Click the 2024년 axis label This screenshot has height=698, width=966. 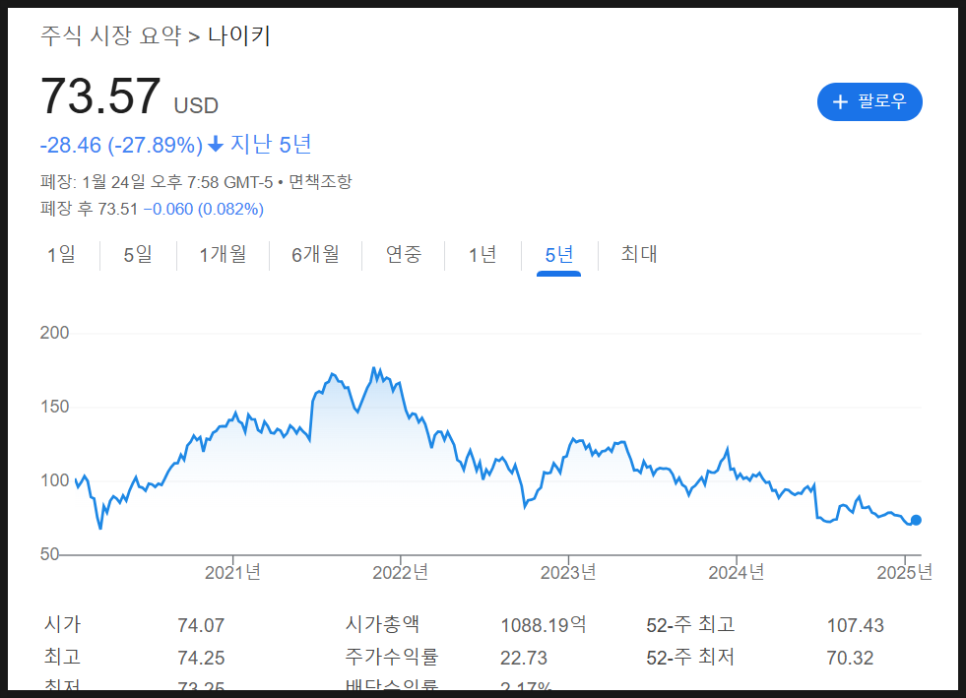tap(736, 572)
